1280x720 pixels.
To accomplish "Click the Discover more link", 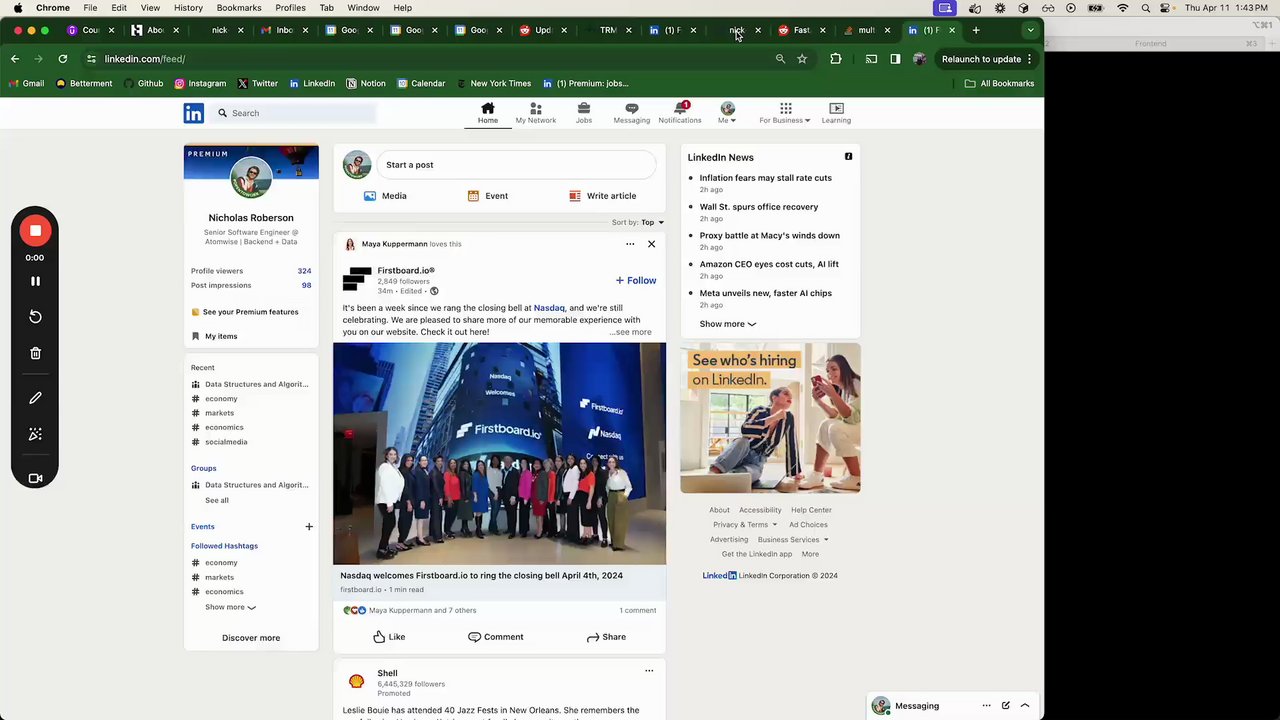I will (x=251, y=638).
